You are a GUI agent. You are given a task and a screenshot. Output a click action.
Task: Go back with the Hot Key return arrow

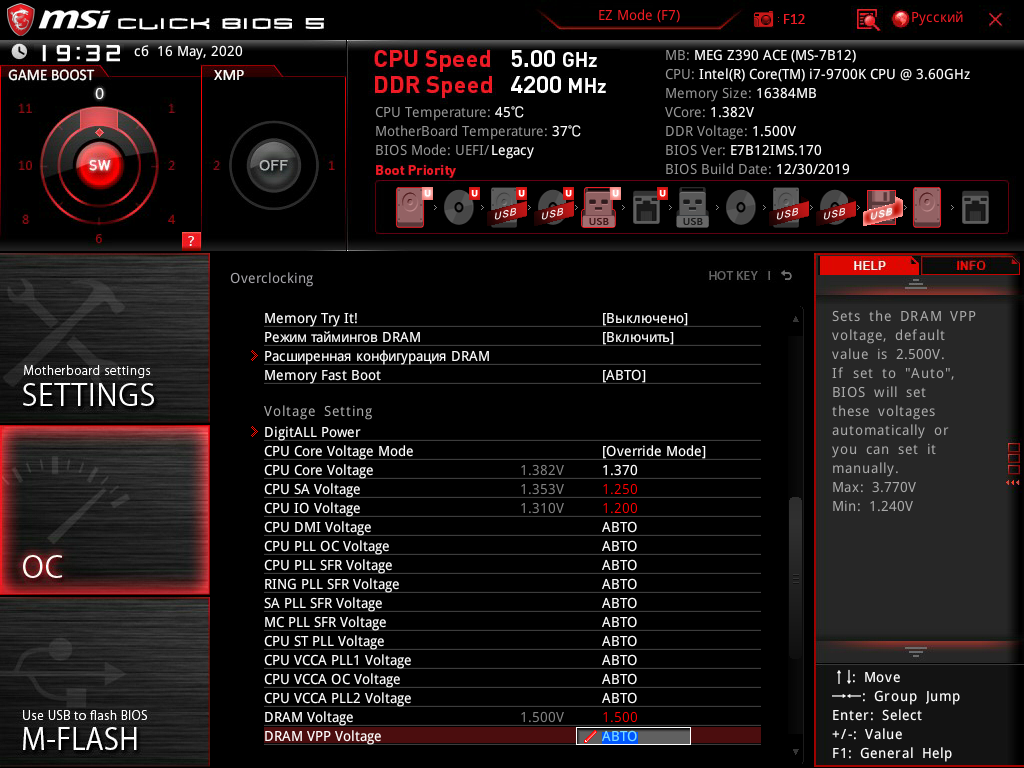coord(787,276)
